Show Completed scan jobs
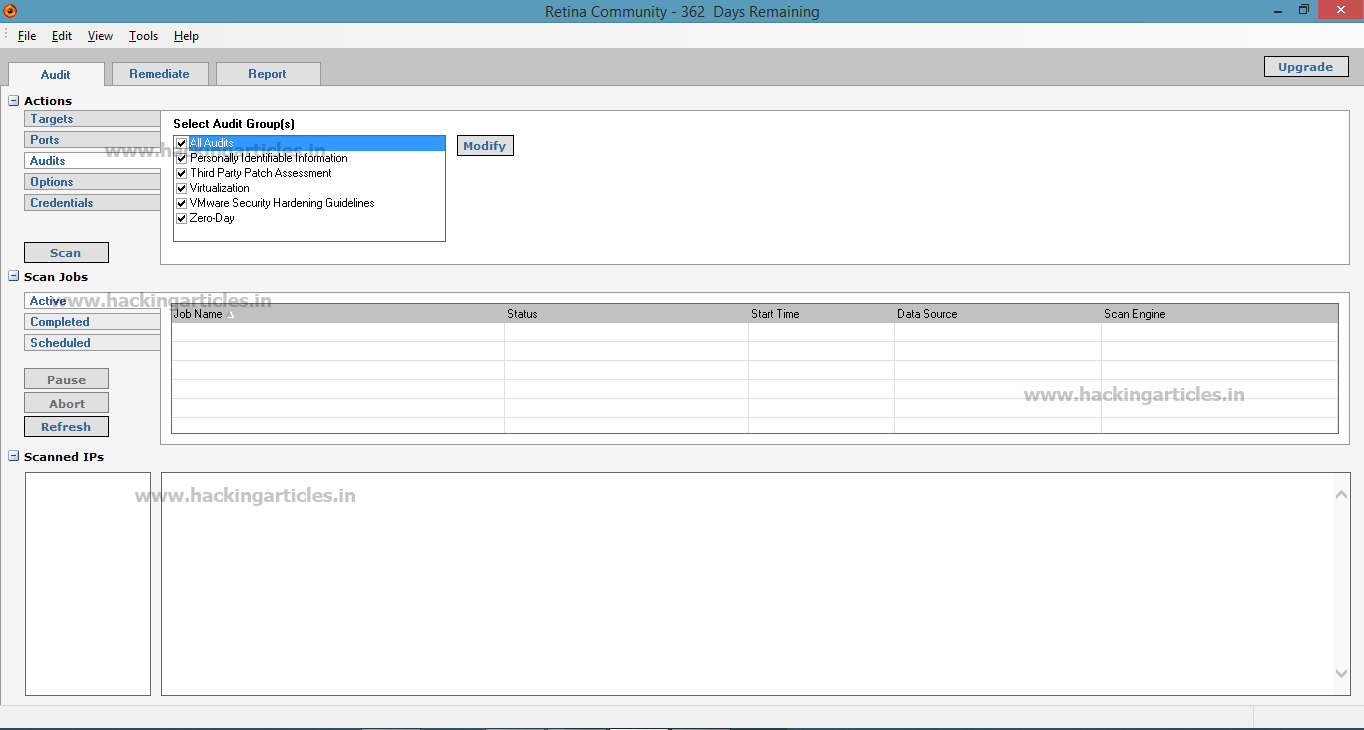Viewport: 1364px width, 730px height. click(92, 322)
